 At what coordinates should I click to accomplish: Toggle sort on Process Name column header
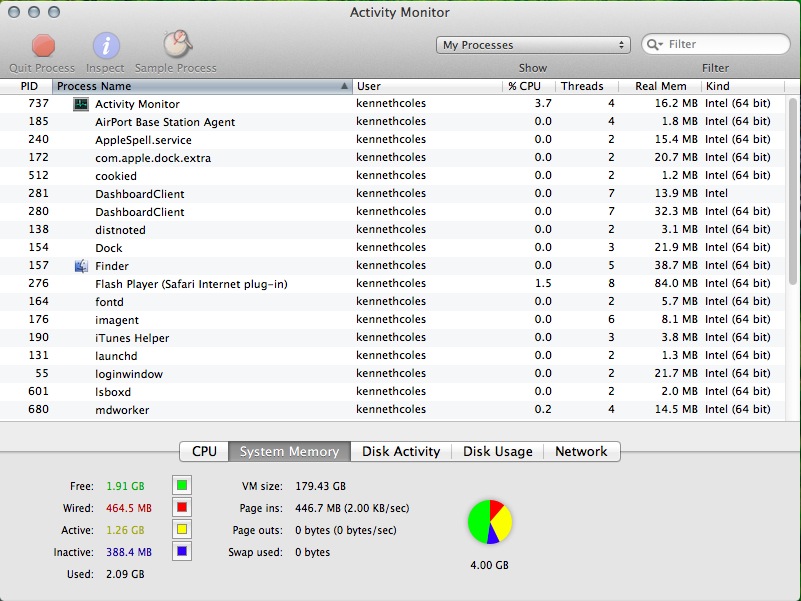click(202, 86)
